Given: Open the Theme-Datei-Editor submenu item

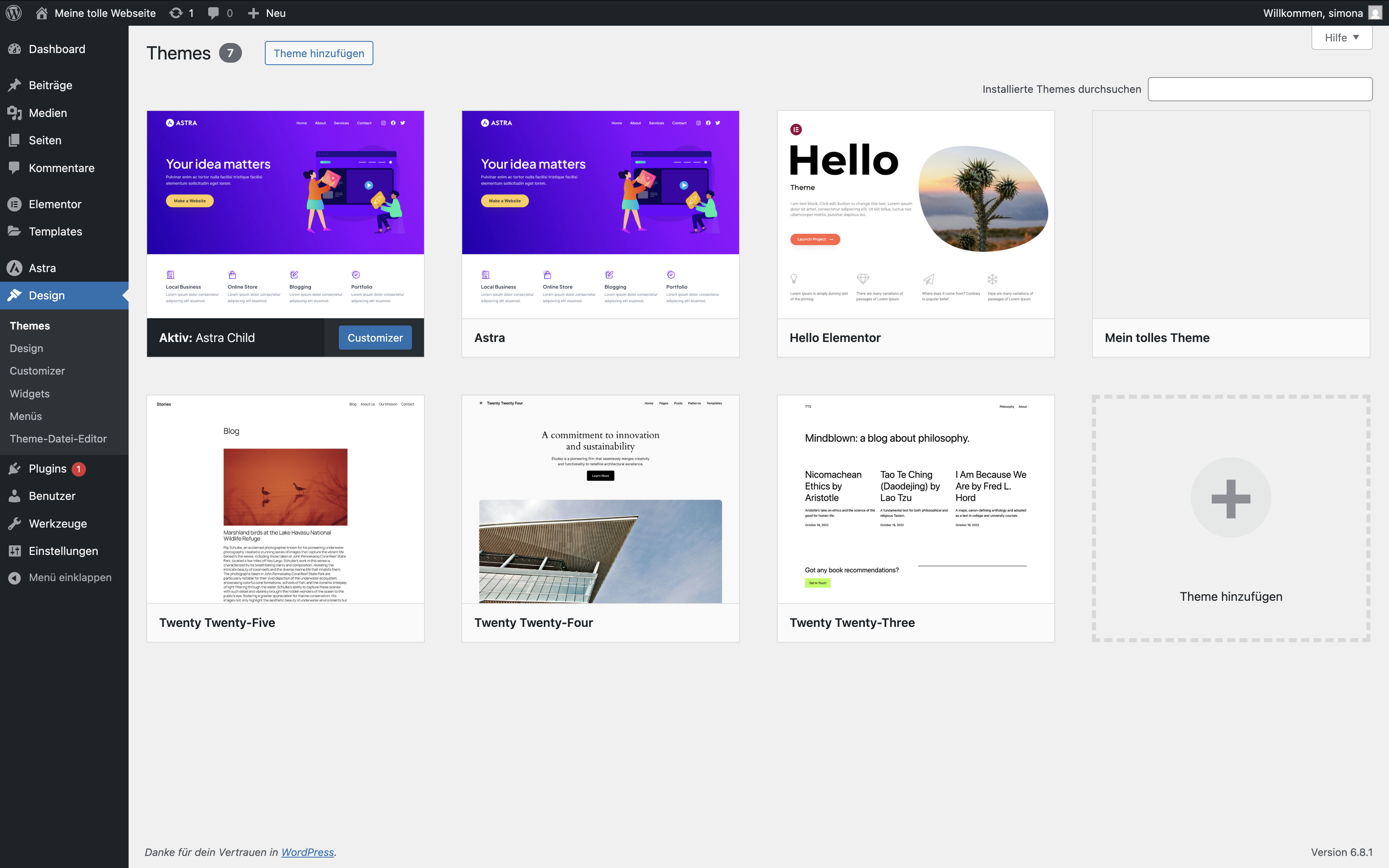Looking at the screenshot, I should point(58,438).
